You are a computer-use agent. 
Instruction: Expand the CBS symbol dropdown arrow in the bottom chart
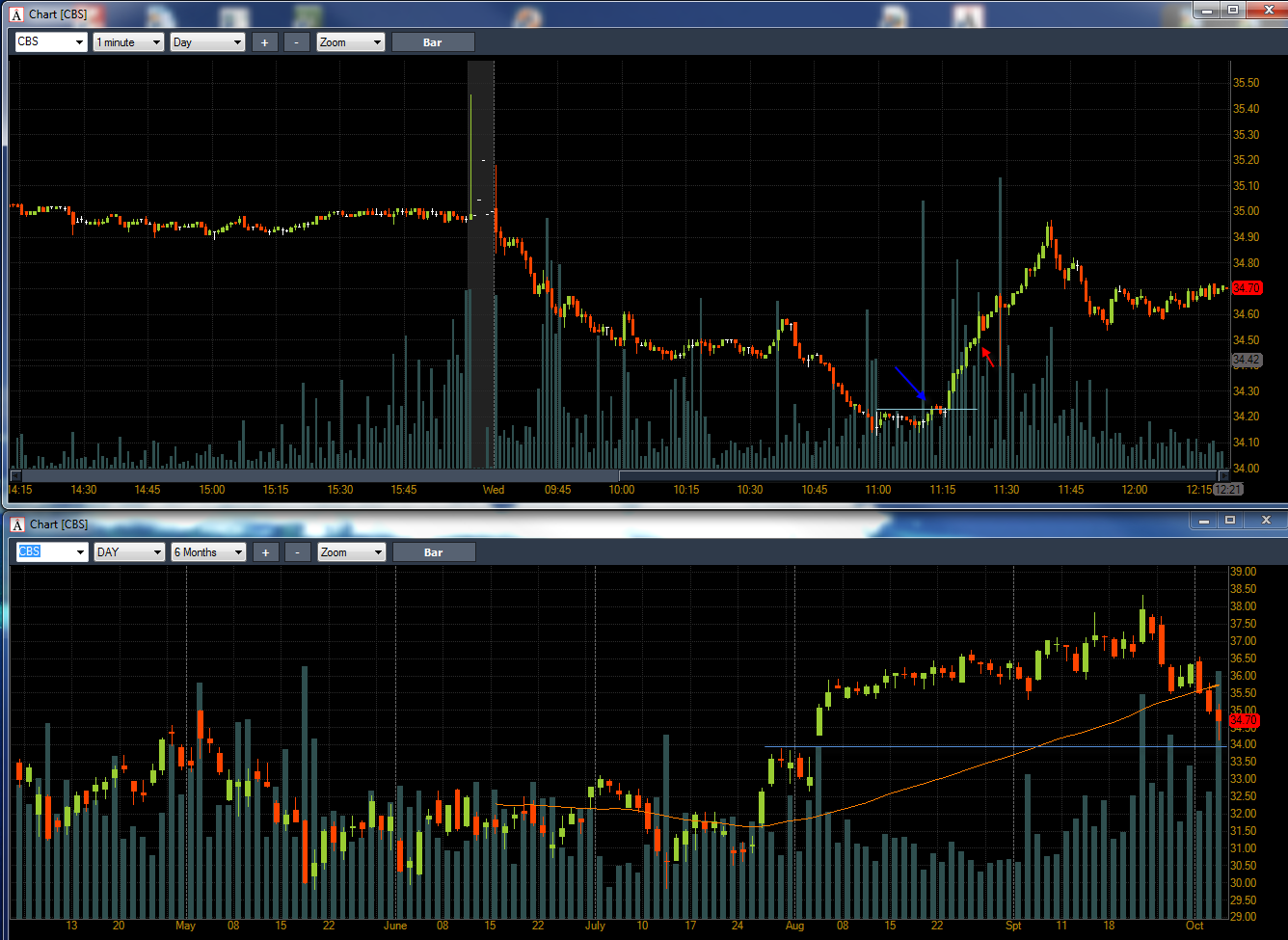click(x=80, y=552)
